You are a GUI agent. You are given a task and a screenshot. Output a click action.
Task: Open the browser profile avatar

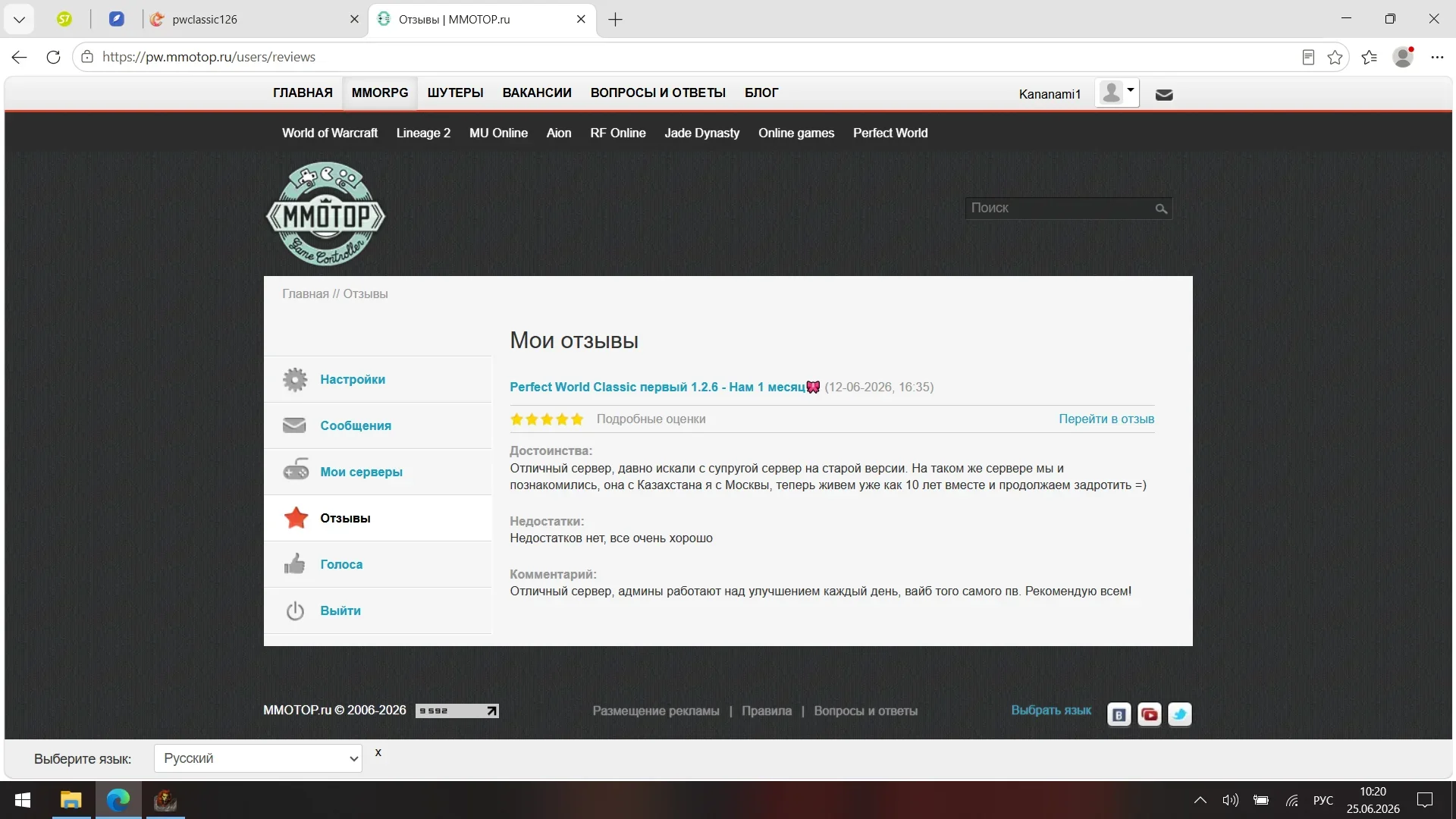click(1404, 57)
